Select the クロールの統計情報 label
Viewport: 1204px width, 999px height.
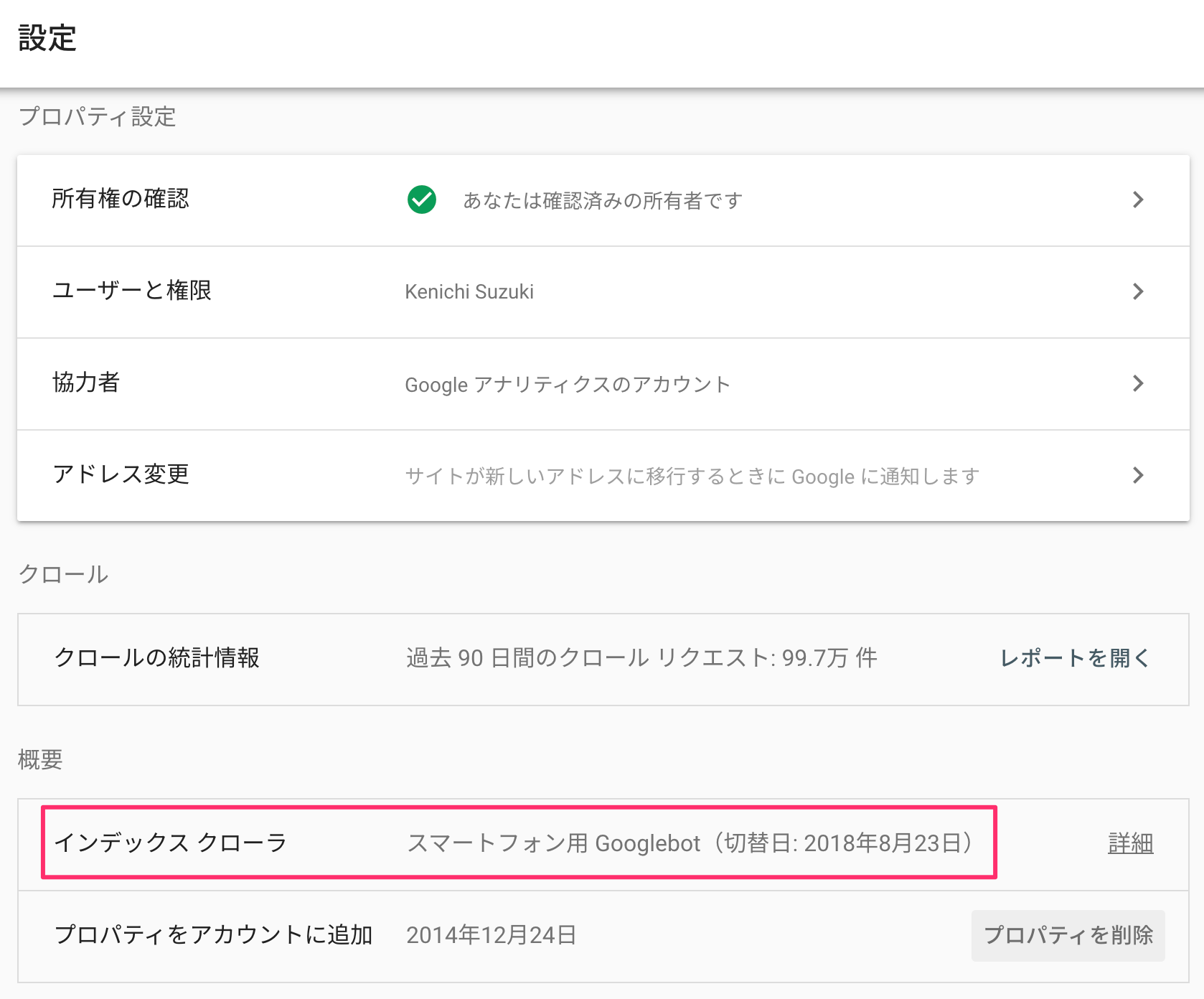pyautogui.click(x=156, y=657)
